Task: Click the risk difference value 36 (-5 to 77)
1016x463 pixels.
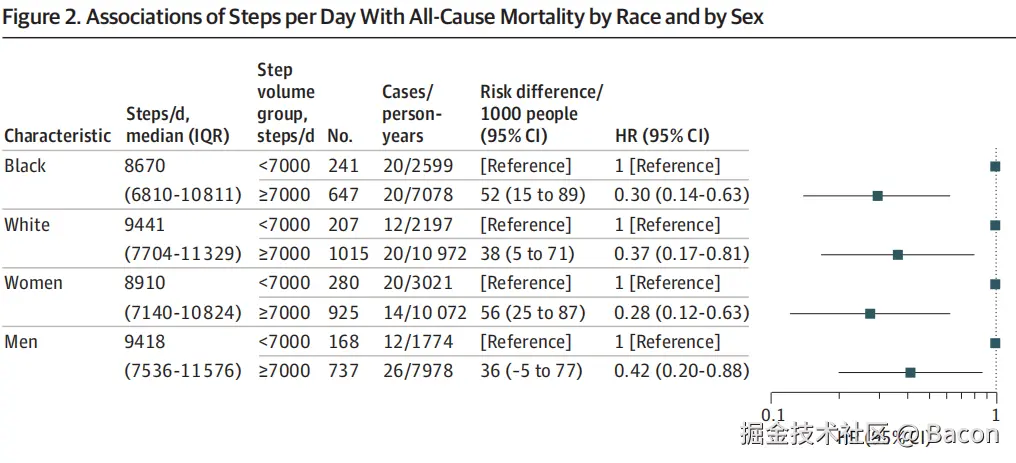Action: (x=533, y=372)
